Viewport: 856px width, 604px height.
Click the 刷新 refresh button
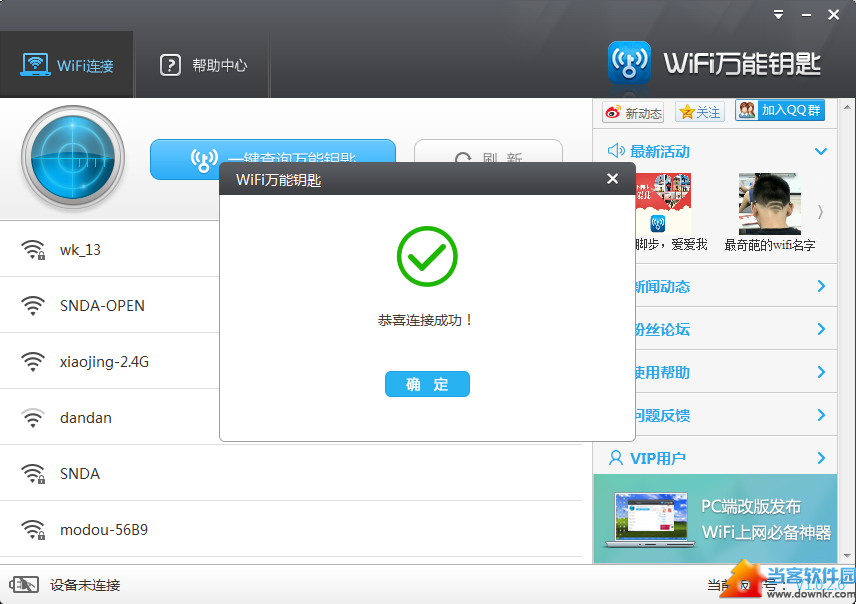click(489, 152)
